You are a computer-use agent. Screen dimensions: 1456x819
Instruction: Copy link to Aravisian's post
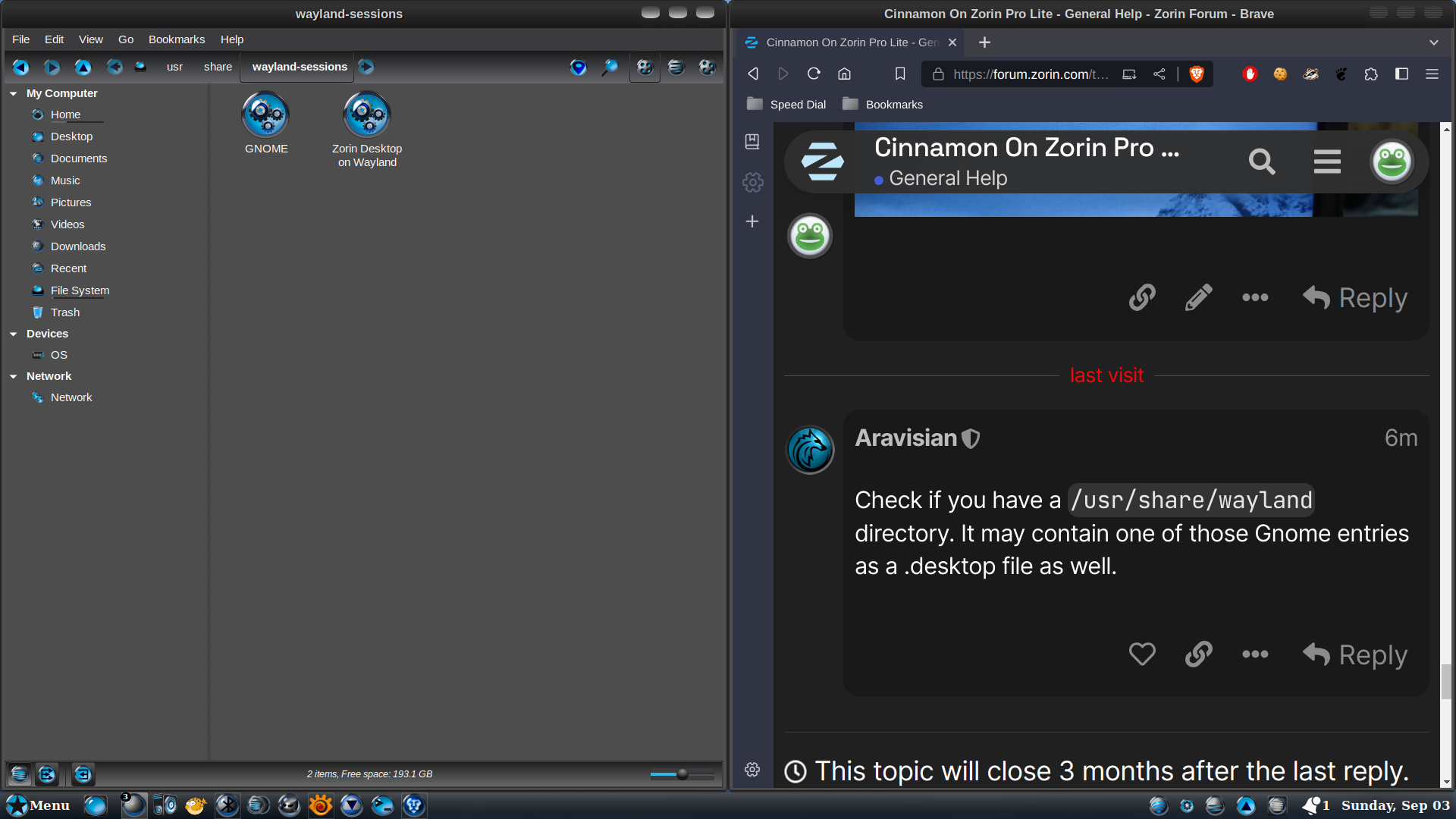1198,654
